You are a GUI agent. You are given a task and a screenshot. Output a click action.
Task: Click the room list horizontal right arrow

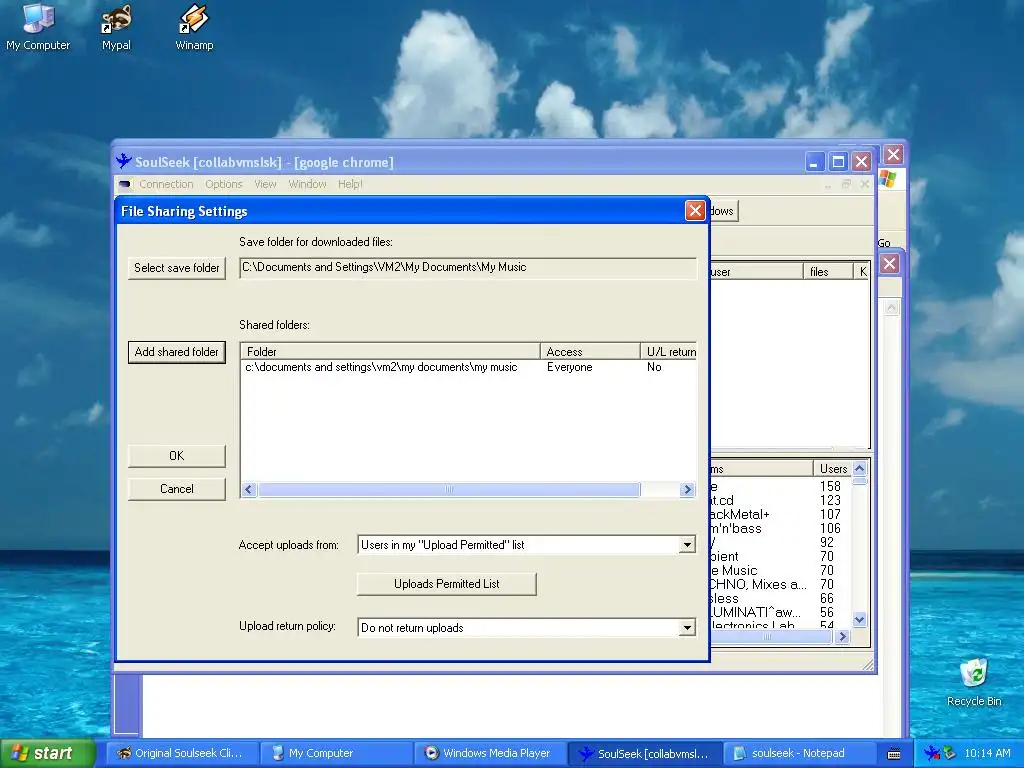click(x=842, y=637)
